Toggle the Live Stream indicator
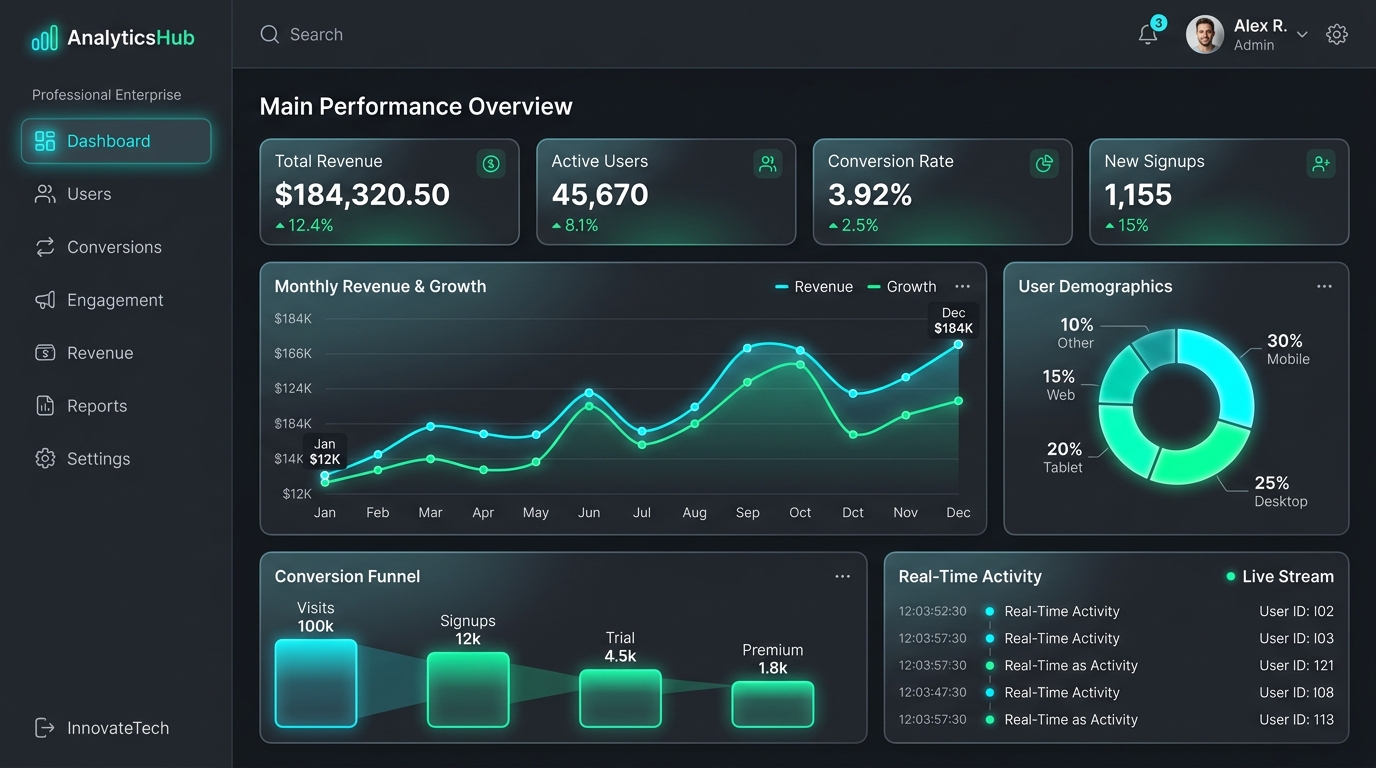1376x768 pixels. (1280, 577)
